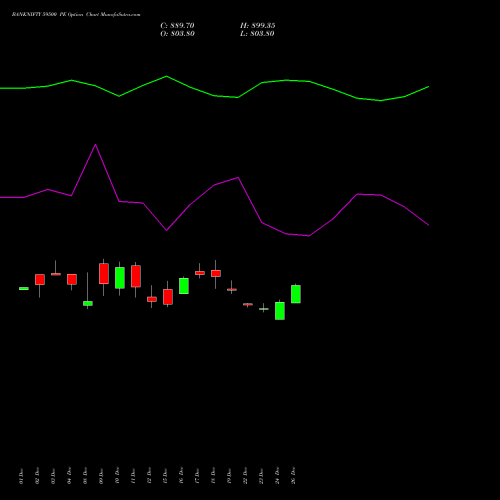Image resolution: width=500 pixels, height=500 pixels.
Task: Click the open price value O: 803.80
Action: pos(177,34)
